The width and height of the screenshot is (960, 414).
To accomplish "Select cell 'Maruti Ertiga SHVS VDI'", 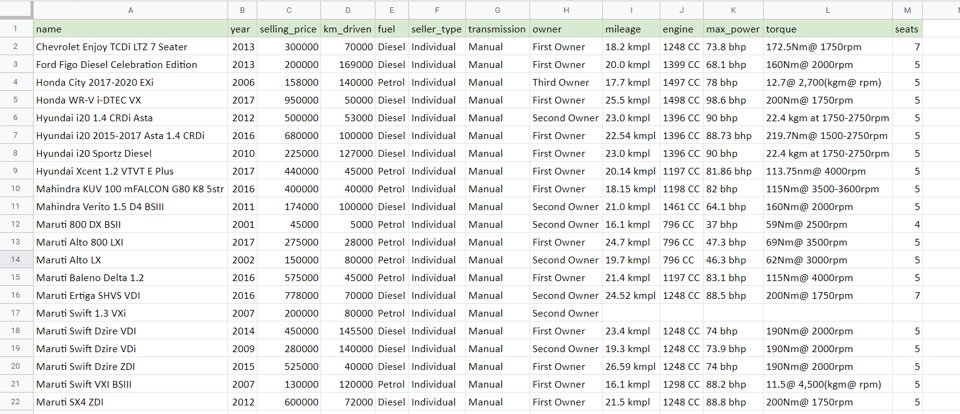I will click(130, 295).
